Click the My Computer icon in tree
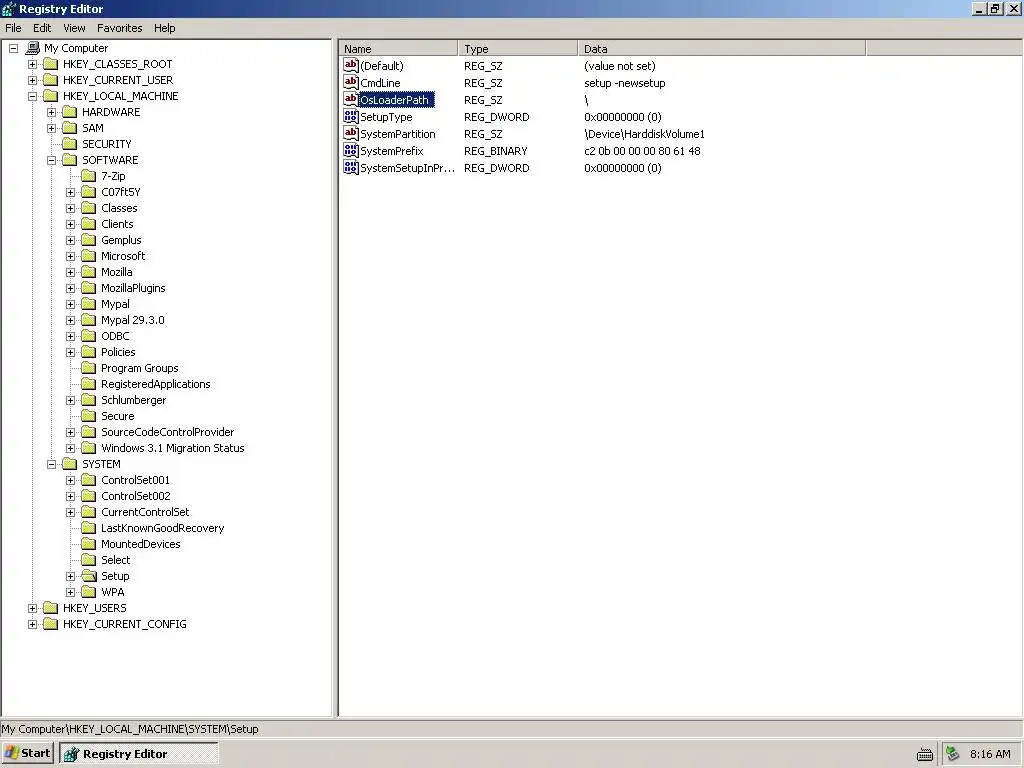This screenshot has width=1024, height=768. click(x=33, y=48)
